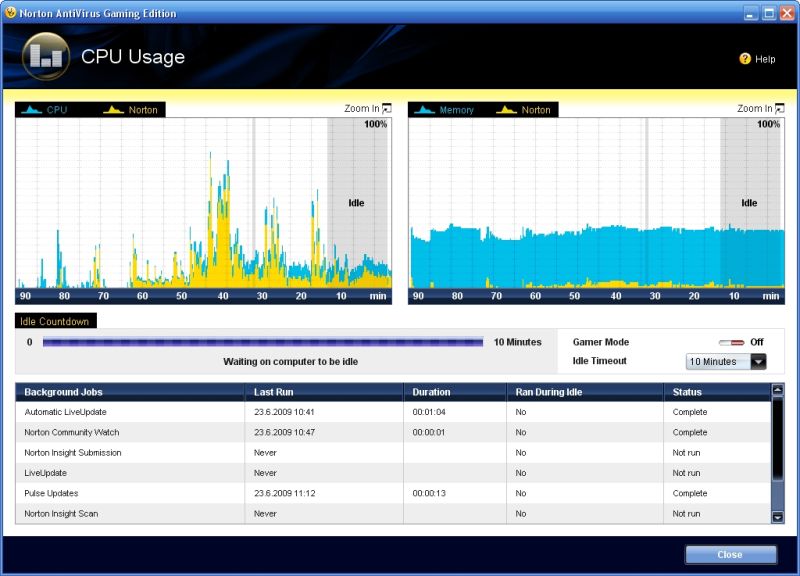
Task: Select the Norton Insight Submission row
Action: click(x=393, y=453)
